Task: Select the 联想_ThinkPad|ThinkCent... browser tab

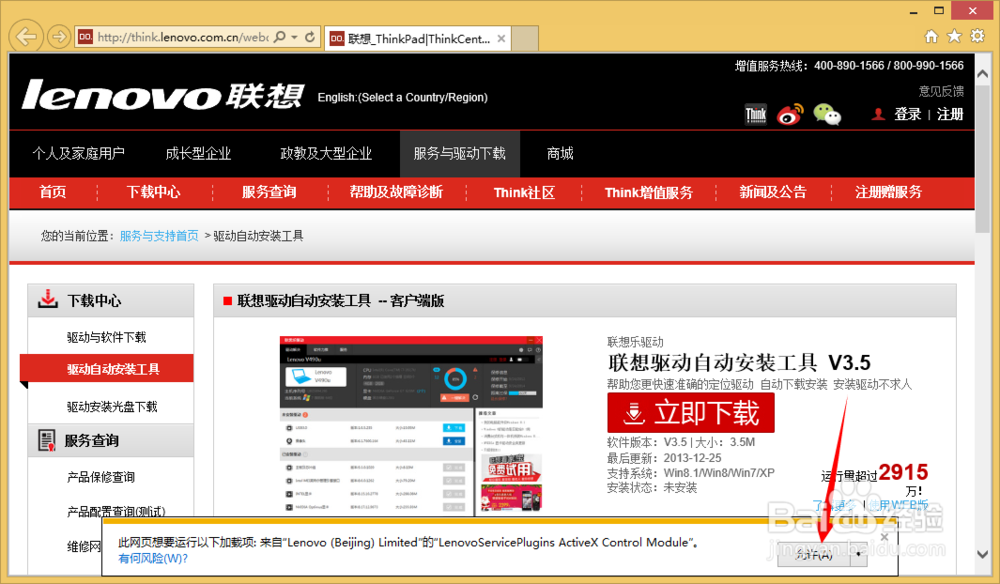Action: 418,38
